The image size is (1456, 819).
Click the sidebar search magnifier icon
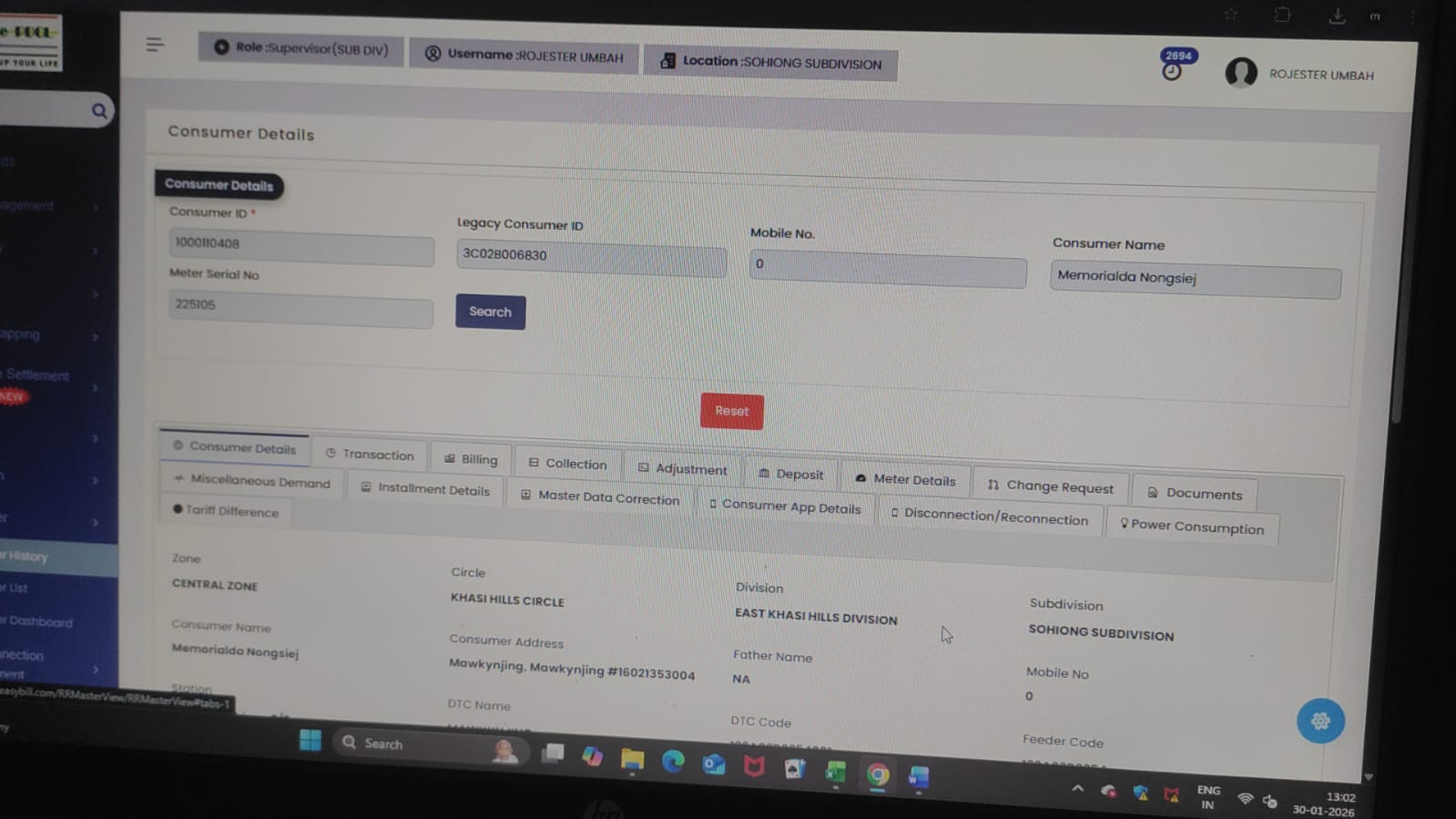point(99,111)
